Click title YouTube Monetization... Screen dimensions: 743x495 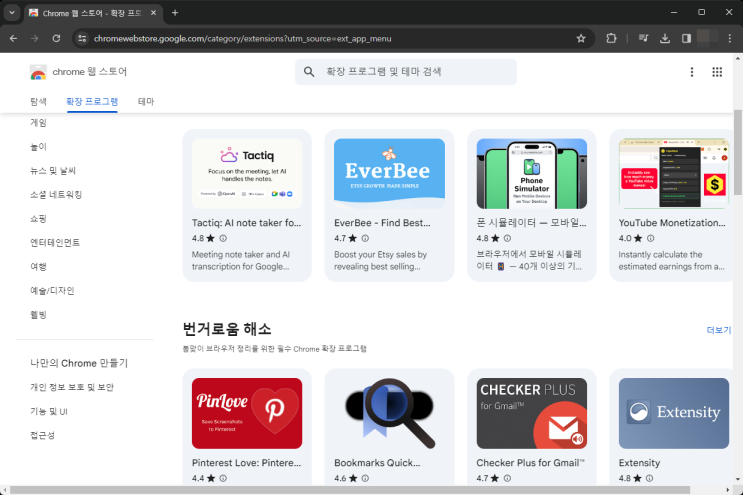point(672,223)
